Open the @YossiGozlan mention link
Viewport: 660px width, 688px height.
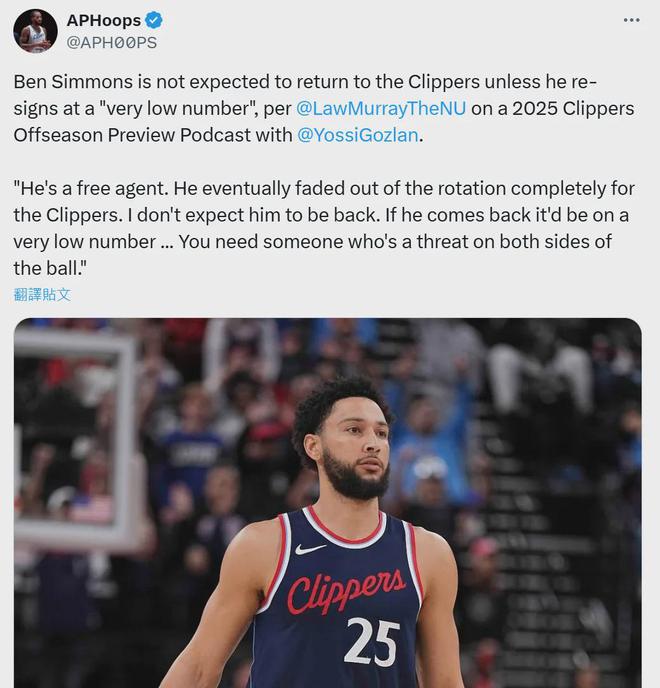click(x=358, y=135)
